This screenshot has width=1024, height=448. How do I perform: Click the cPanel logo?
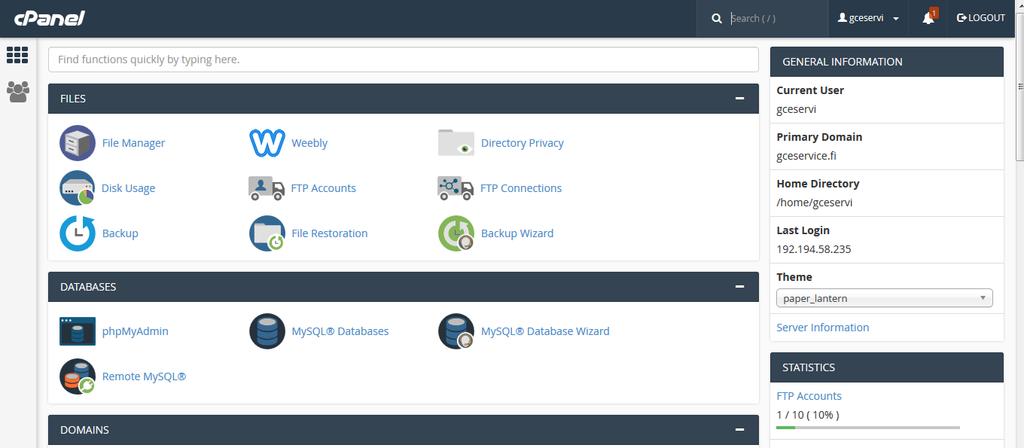50,18
